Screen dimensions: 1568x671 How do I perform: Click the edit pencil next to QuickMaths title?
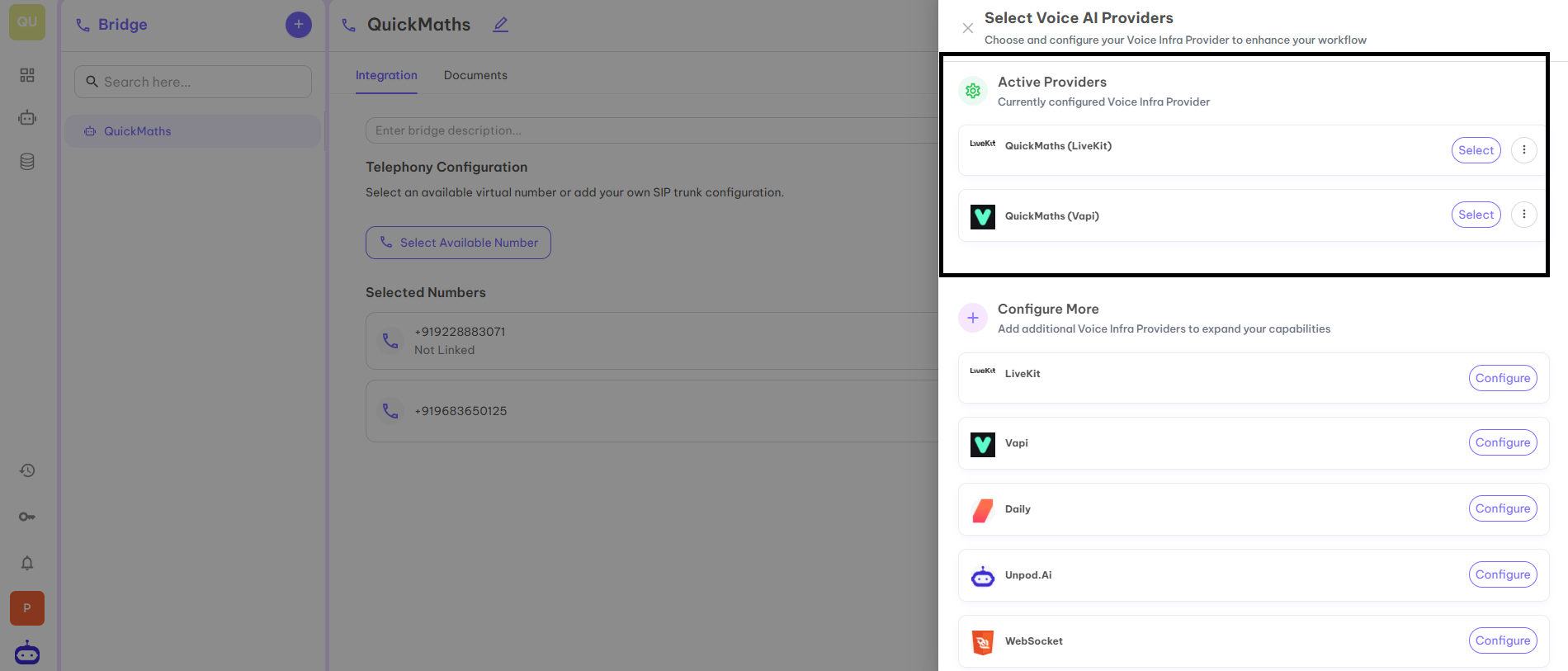(501, 25)
